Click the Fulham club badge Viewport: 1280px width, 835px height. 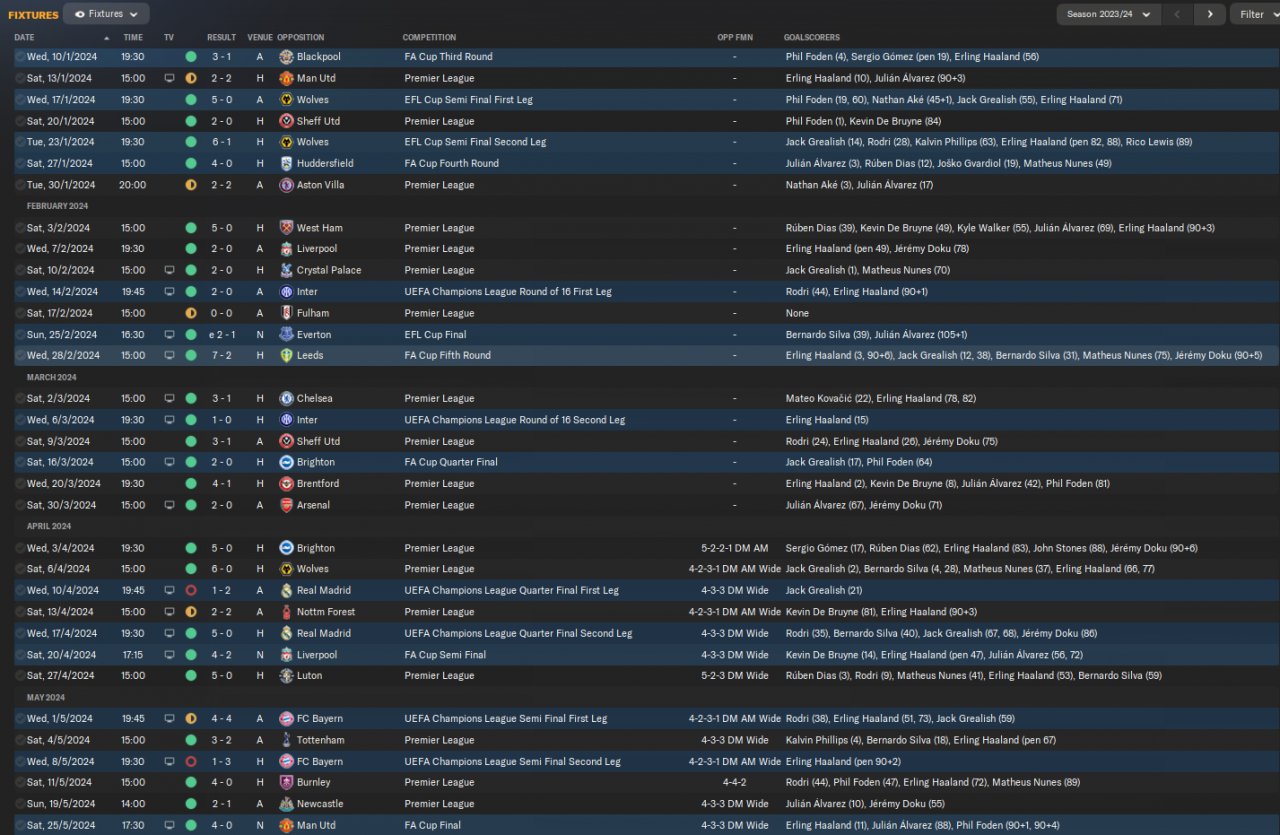[x=286, y=313]
